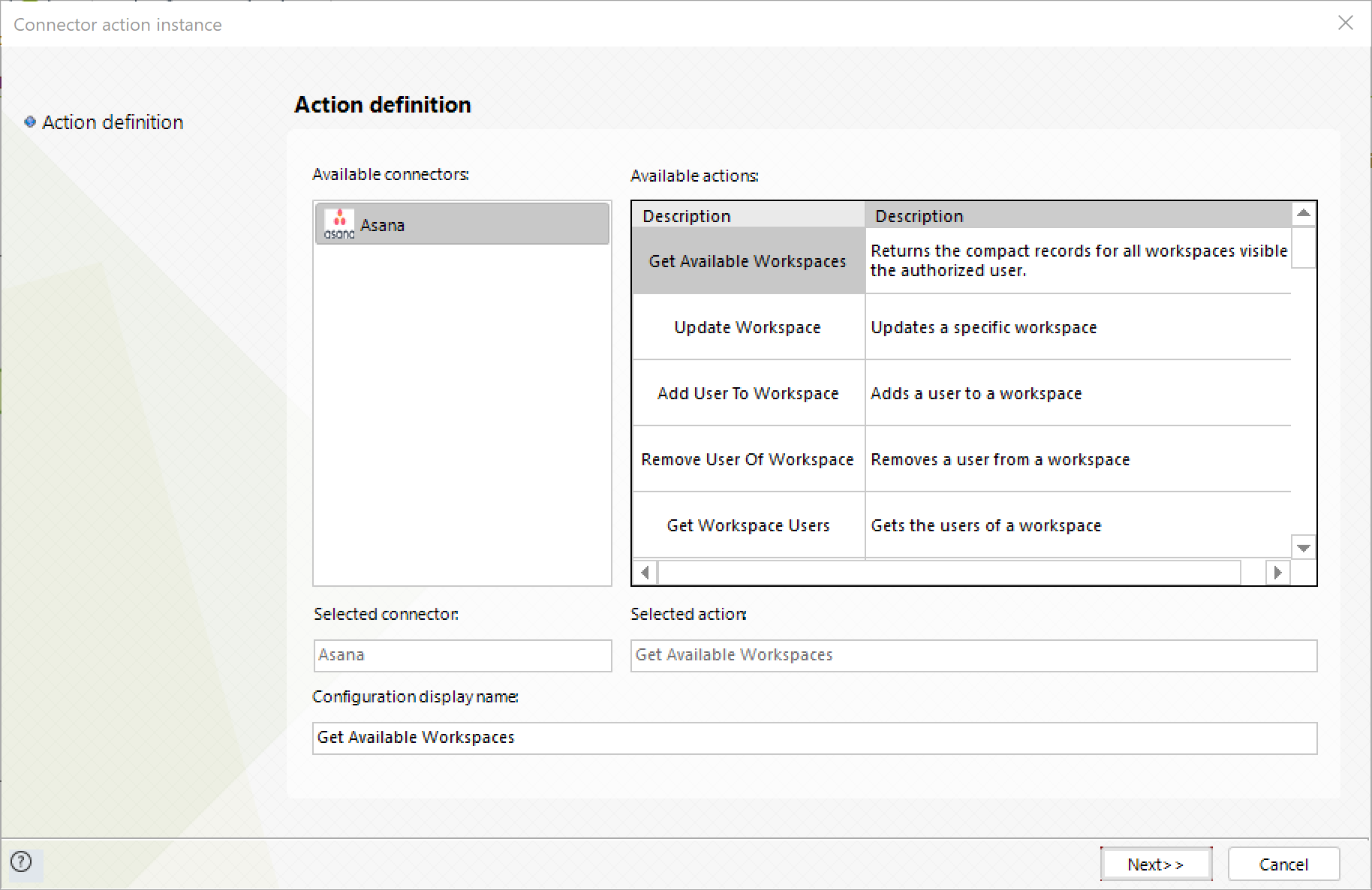Click the Cancel button
Image resolution: width=1372 pixels, height=890 pixels.
click(1283, 864)
